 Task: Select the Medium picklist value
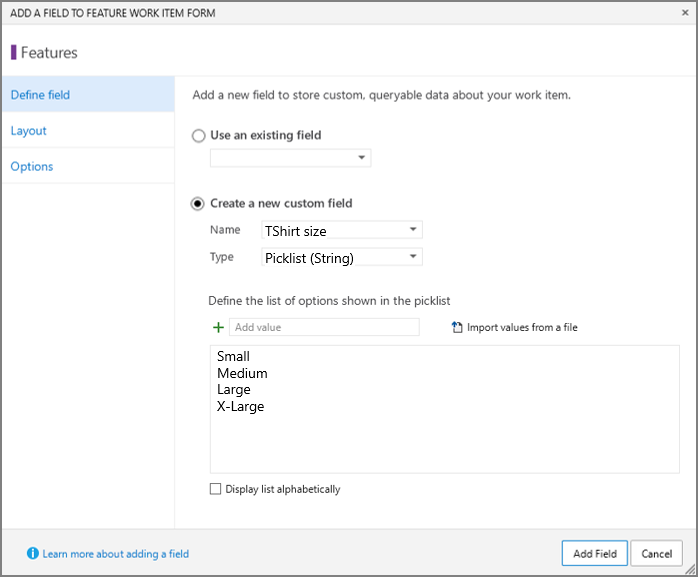[x=242, y=373]
